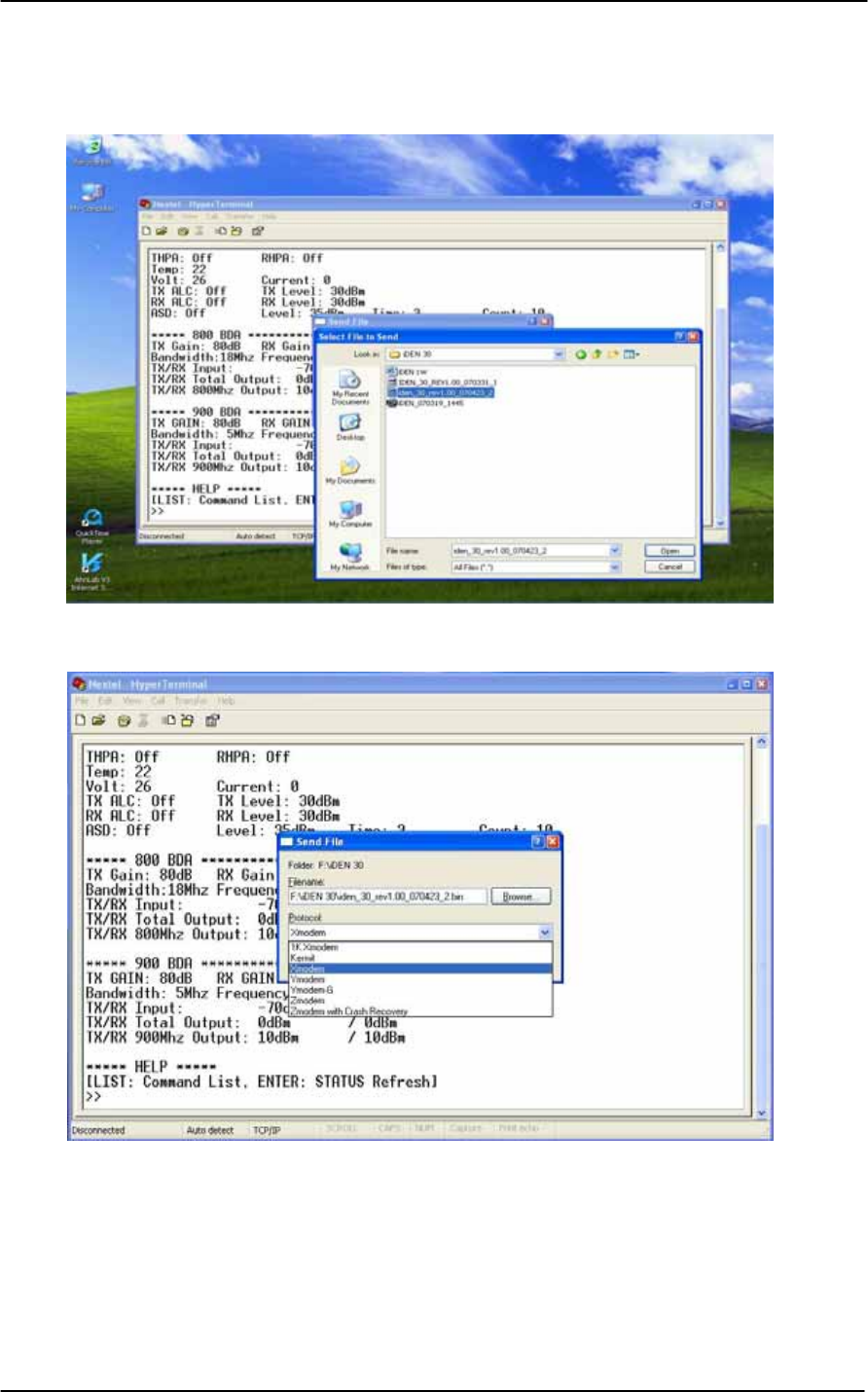Open the Transfer menu in the HyperTerminal window with protocol list open
The height and width of the screenshot is (1392, 868).
pos(190,701)
